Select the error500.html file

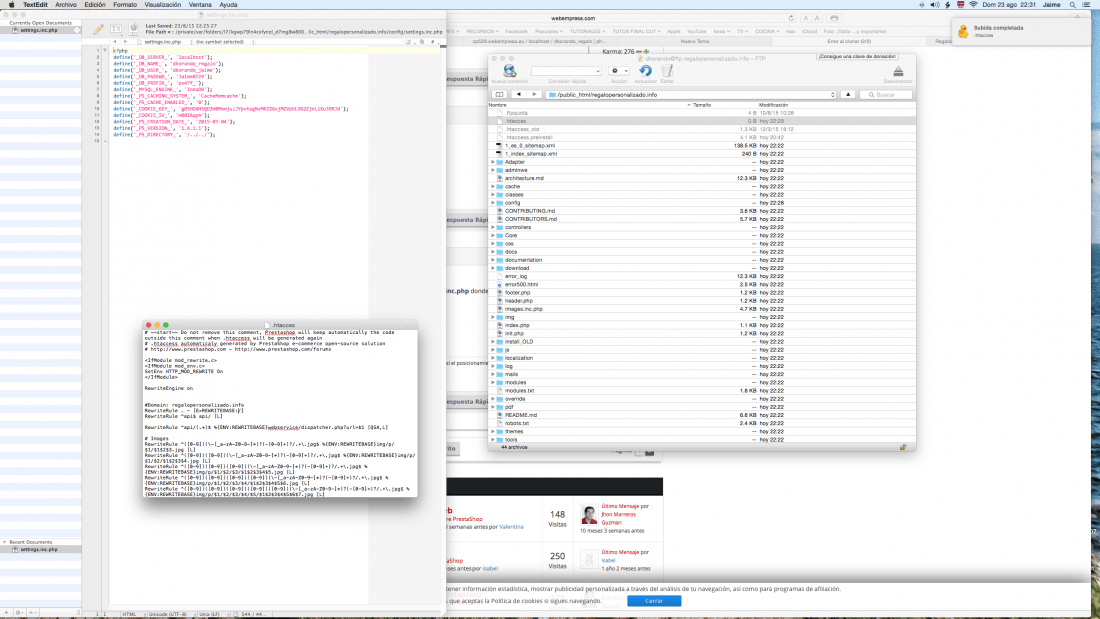521,284
